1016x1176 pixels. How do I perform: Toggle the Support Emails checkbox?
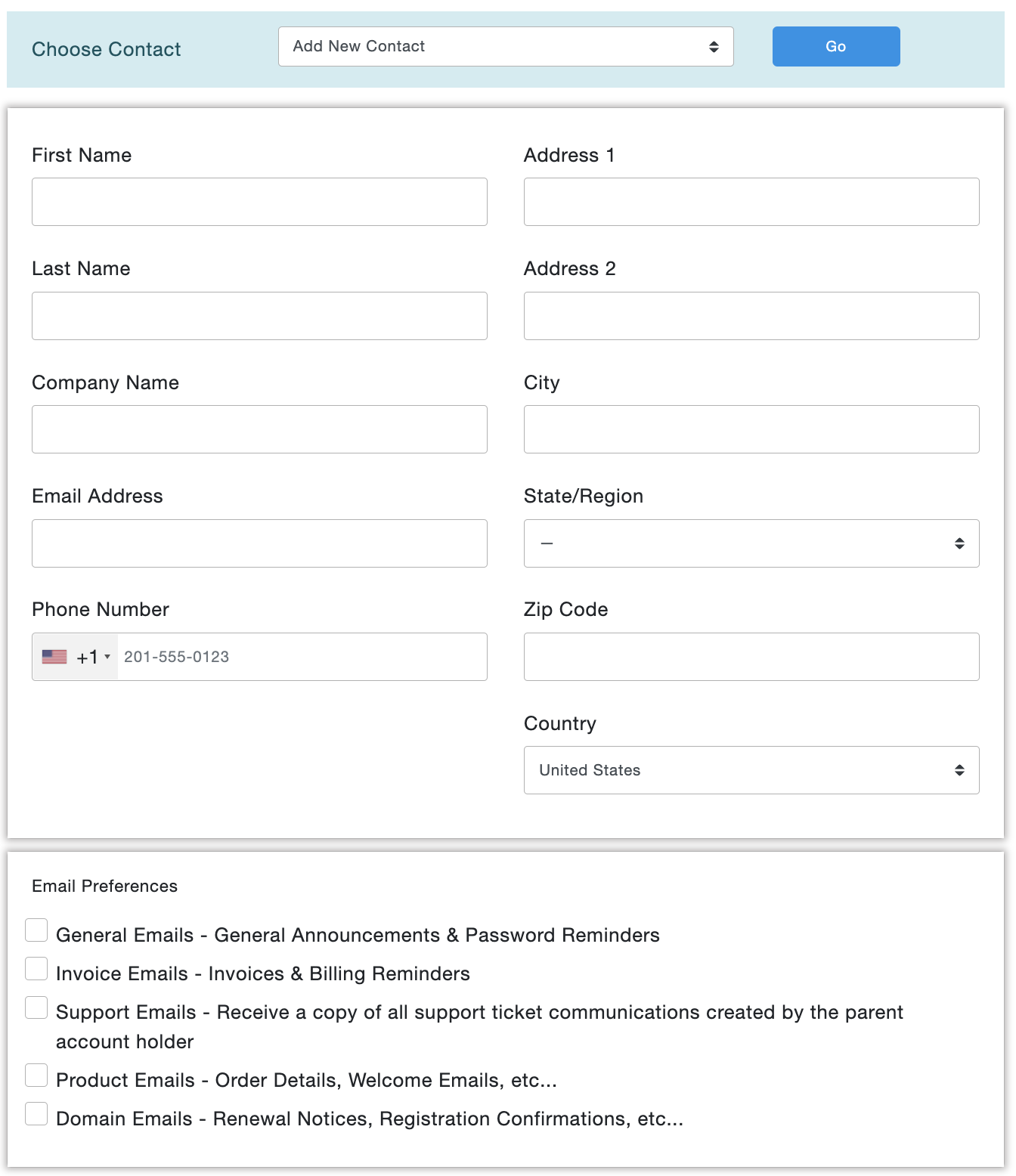pyautogui.click(x=36, y=1007)
